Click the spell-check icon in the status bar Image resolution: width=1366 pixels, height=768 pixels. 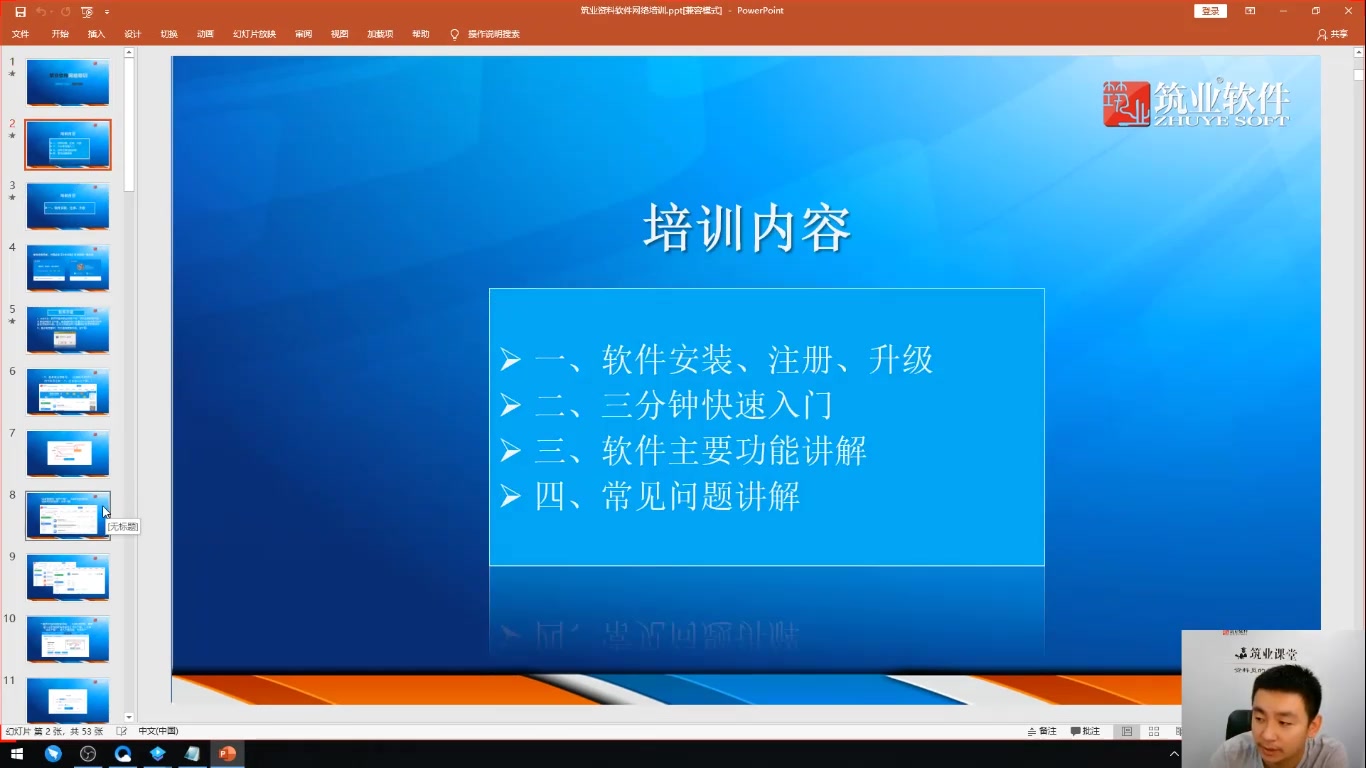click(121, 731)
